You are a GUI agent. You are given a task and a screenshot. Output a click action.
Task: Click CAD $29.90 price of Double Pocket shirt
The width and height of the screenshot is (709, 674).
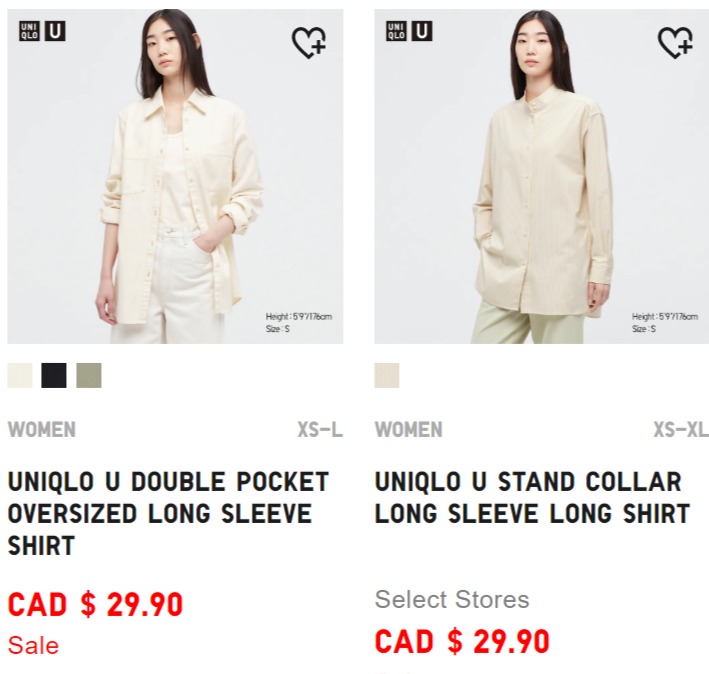[x=95, y=604]
